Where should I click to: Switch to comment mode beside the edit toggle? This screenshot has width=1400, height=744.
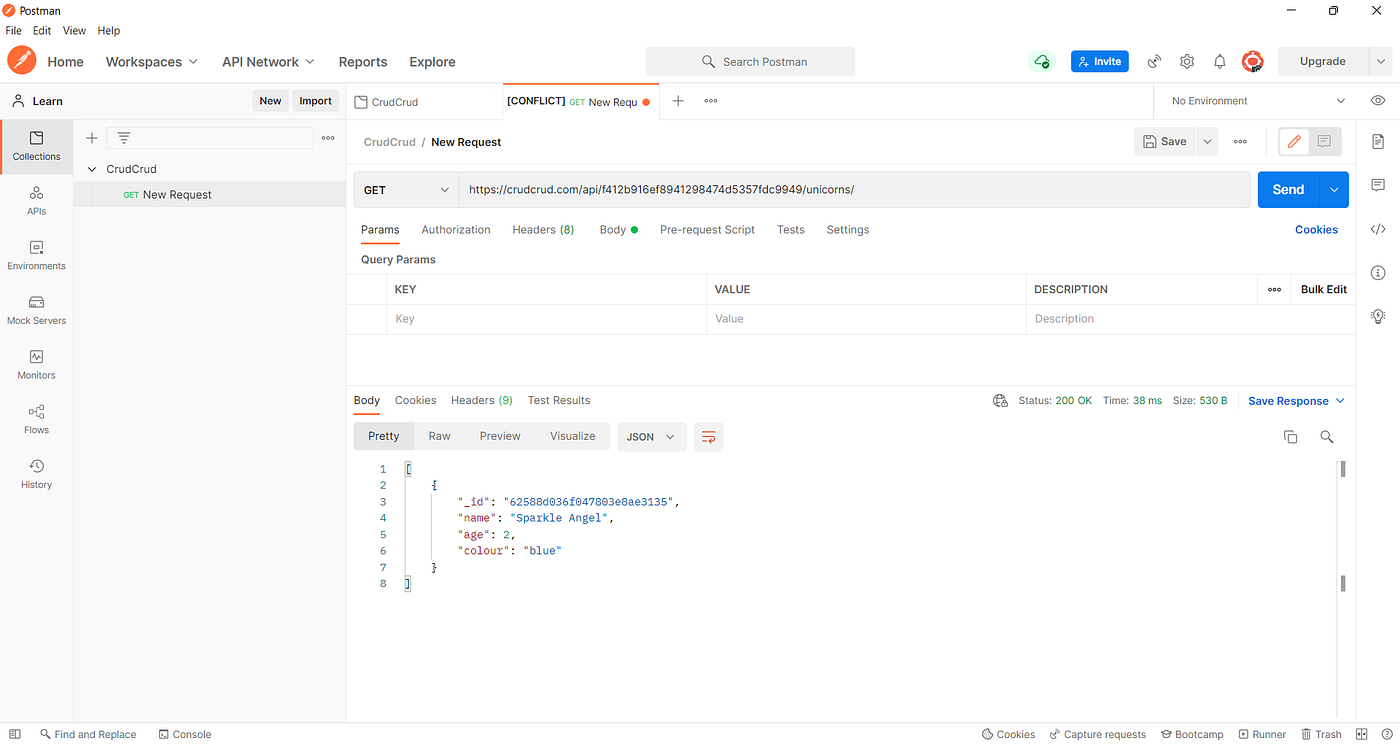(x=1324, y=141)
